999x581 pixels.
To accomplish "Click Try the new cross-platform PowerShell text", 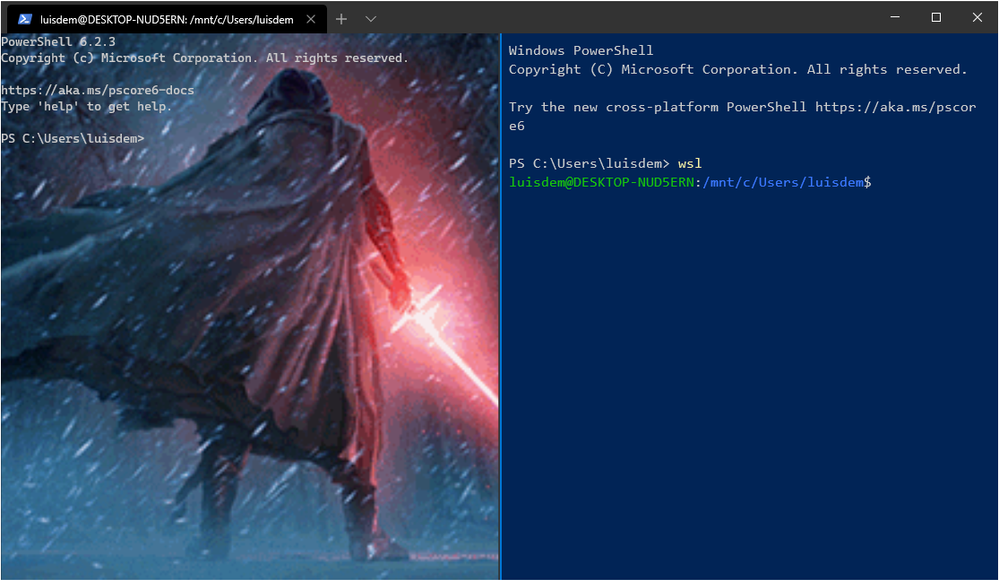I will point(658,107).
